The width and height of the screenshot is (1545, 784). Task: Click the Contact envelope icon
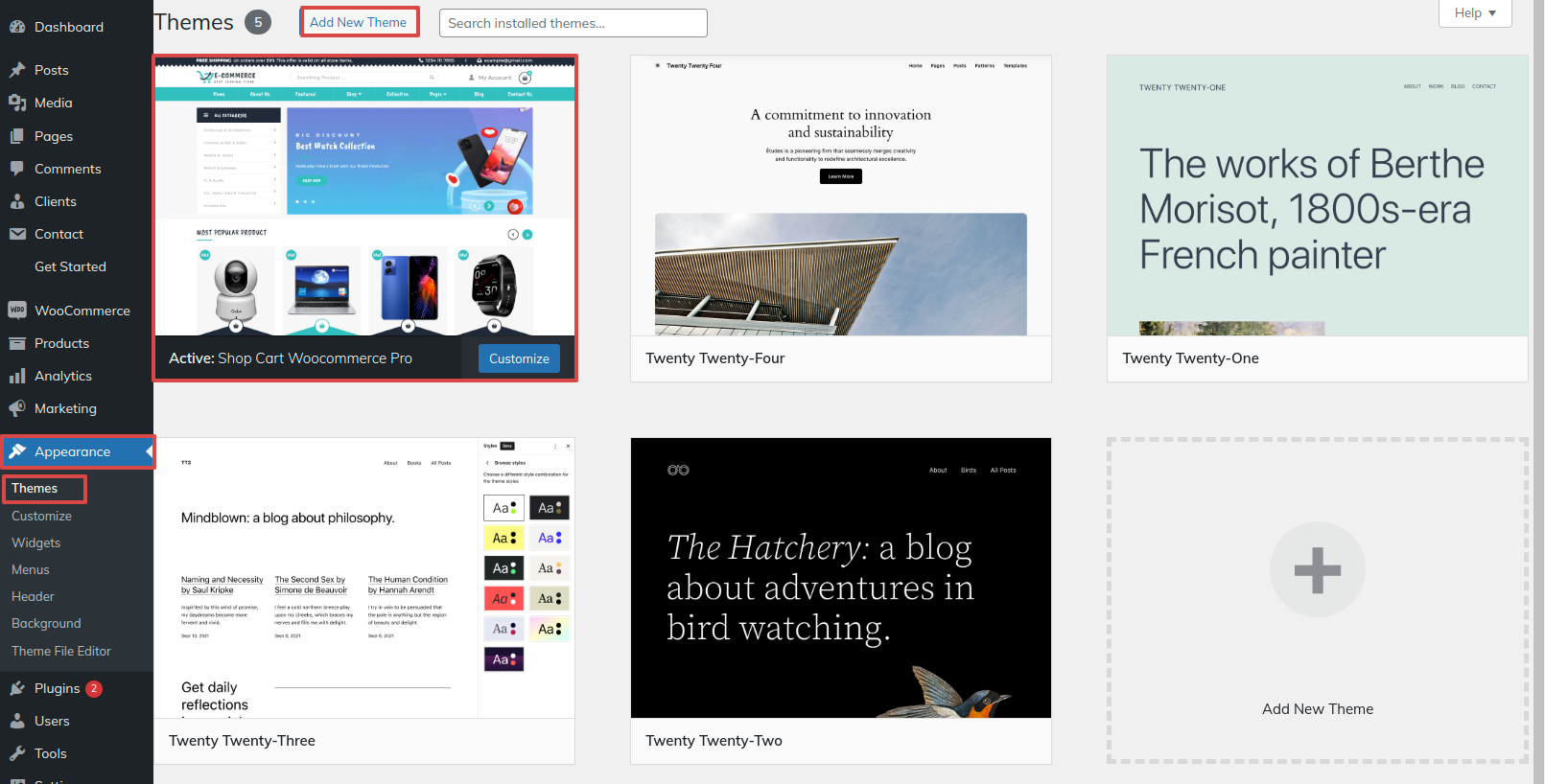coord(17,234)
